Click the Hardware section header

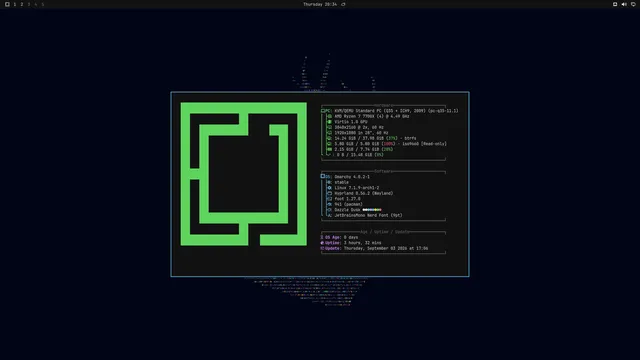click(x=383, y=106)
